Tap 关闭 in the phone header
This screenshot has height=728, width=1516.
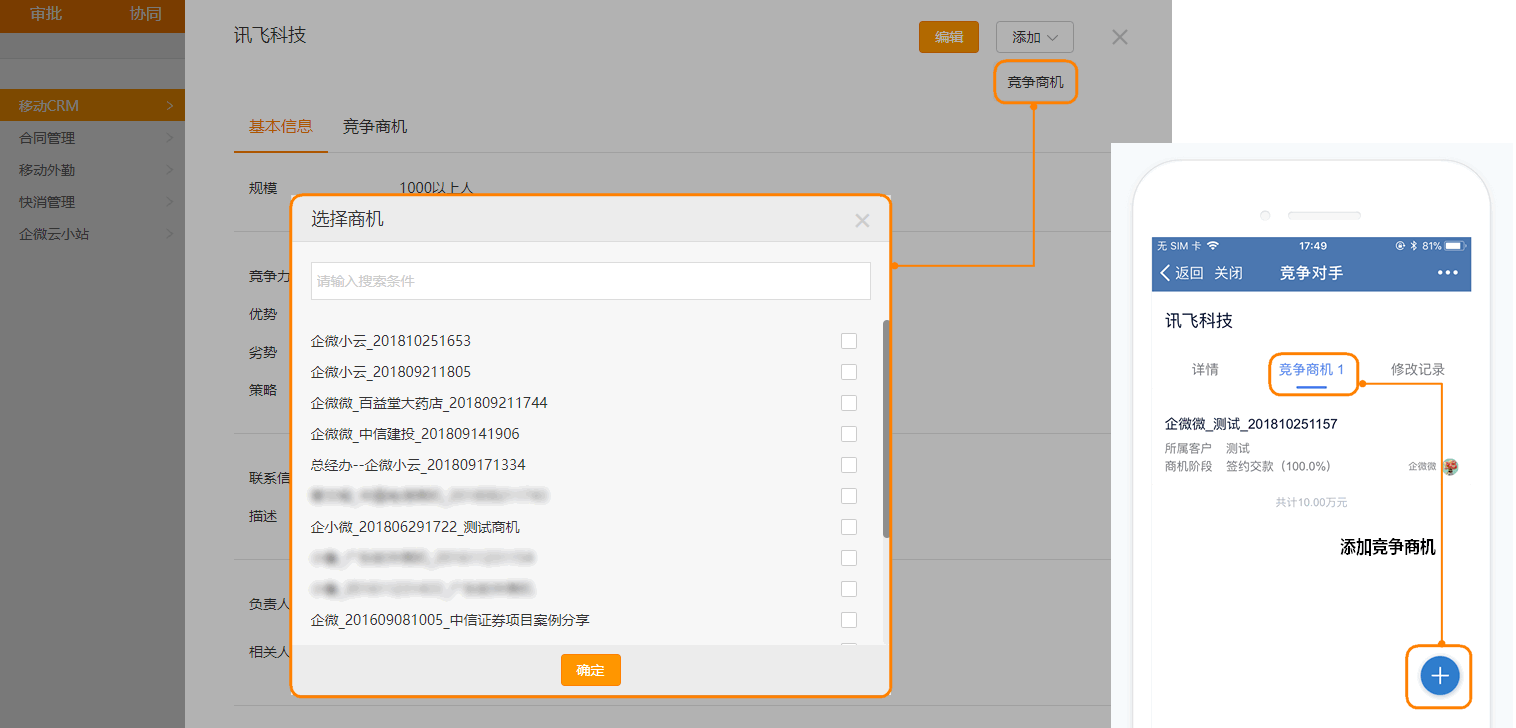(x=1228, y=273)
